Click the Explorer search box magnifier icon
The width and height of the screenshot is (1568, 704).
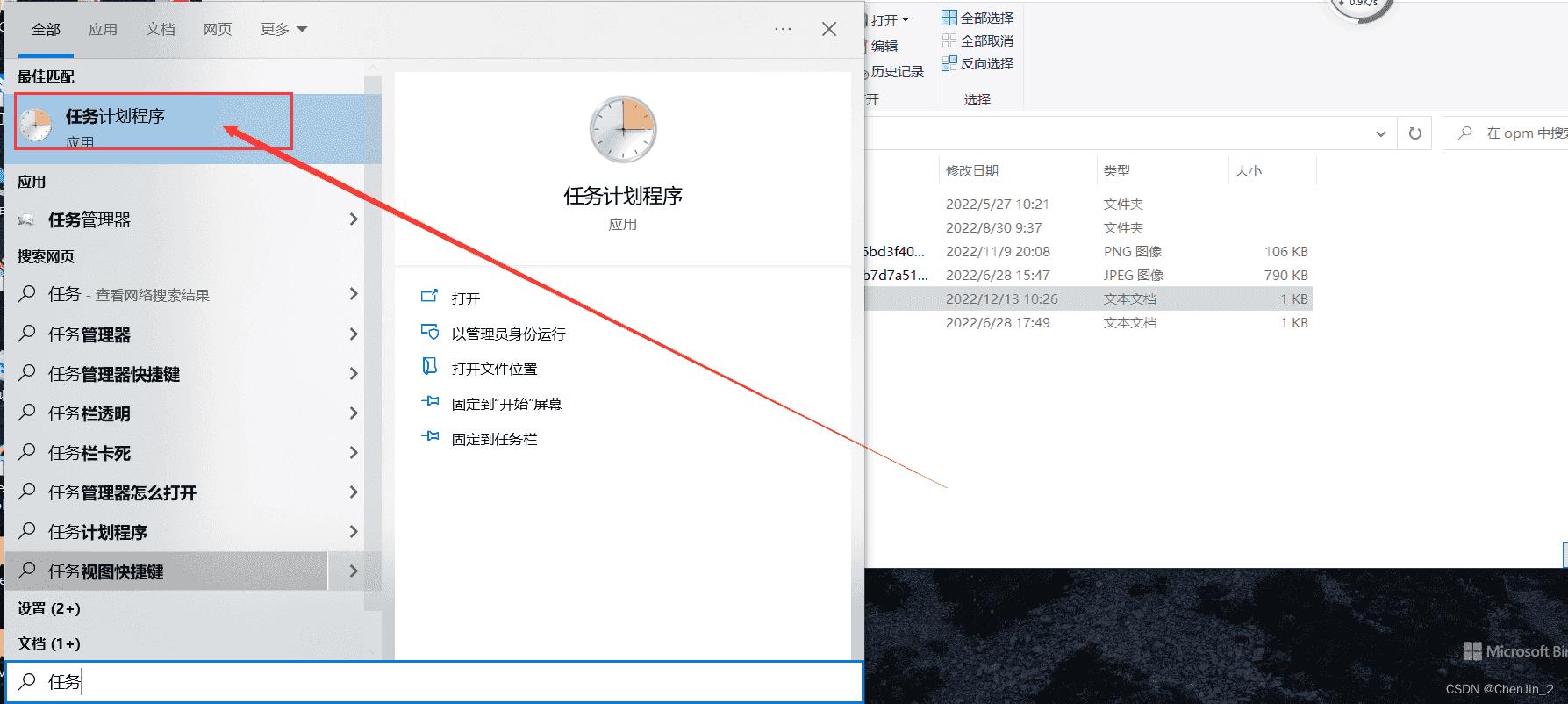pos(1464,133)
